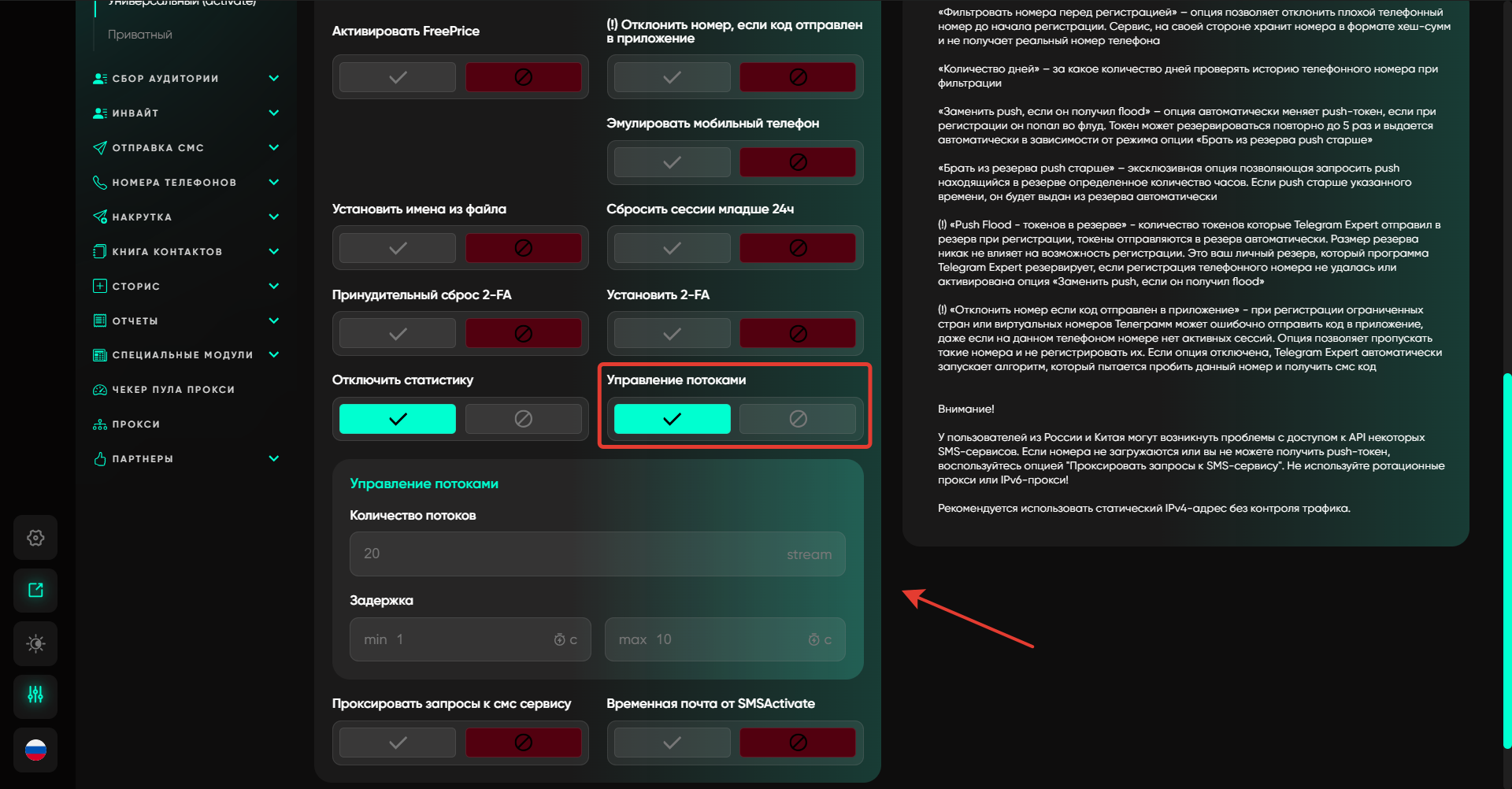Enable Установить 2-FA with checkmark button
Image resolution: width=1512 pixels, height=789 pixels.
[x=672, y=334]
